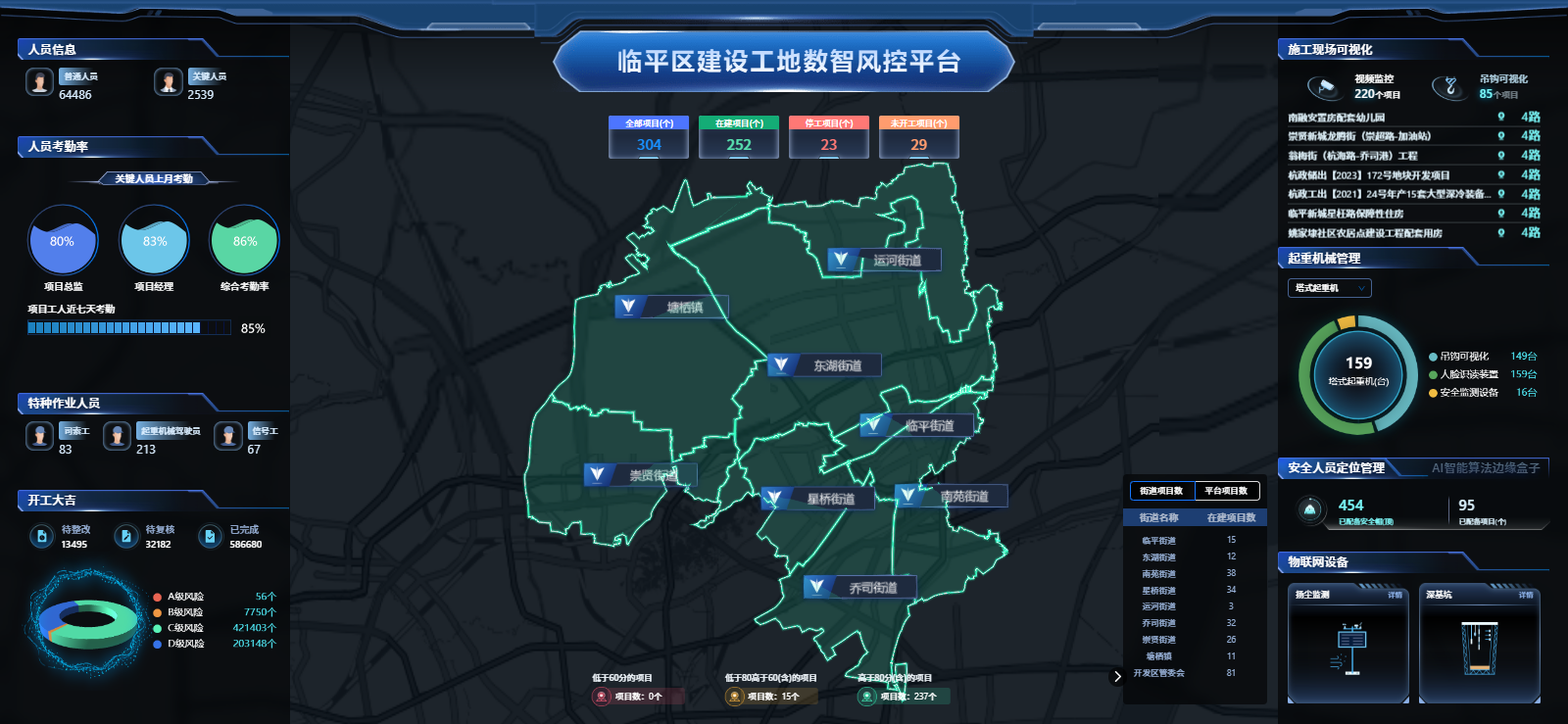
Task: Select 开发区管委会 row in street table
Action: [x=1195, y=673]
